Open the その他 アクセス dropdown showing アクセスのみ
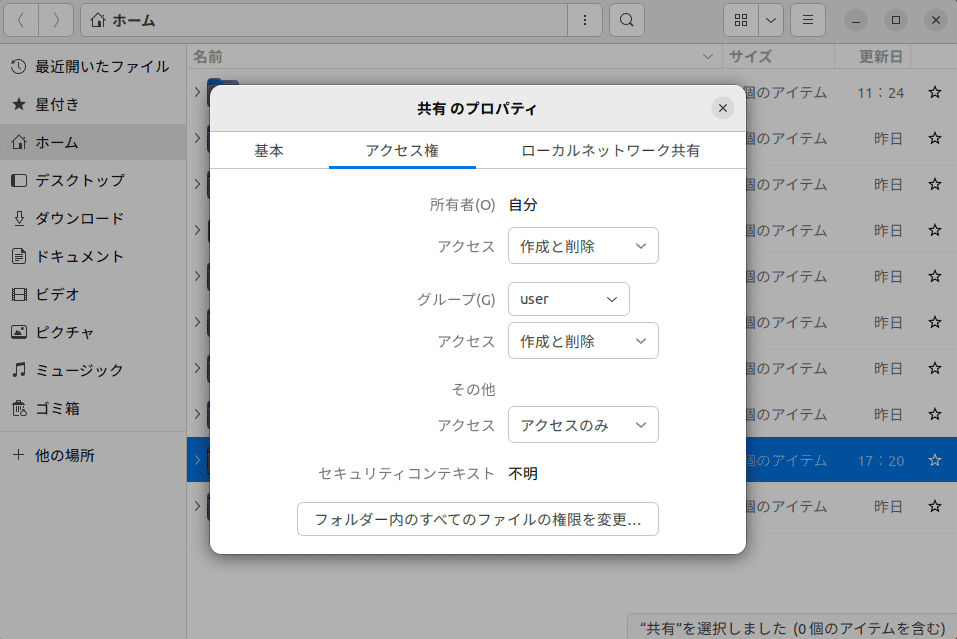 (x=583, y=425)
